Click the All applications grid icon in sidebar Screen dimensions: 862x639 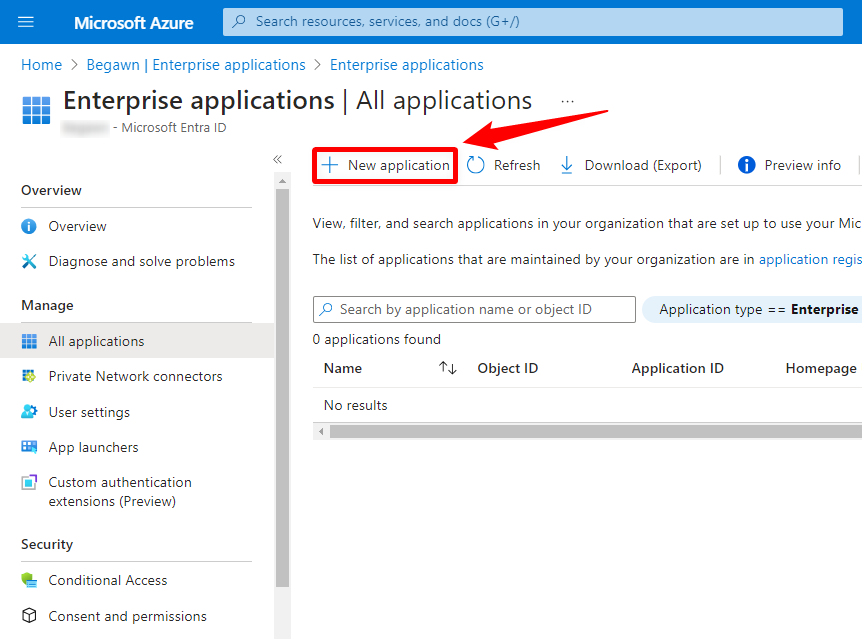point(29,341)
